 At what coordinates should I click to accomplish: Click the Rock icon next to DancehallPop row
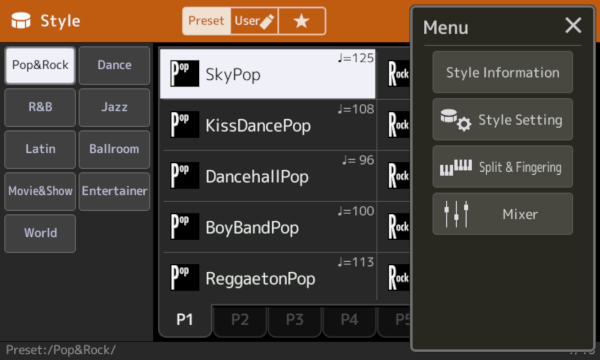click(398, 175)
